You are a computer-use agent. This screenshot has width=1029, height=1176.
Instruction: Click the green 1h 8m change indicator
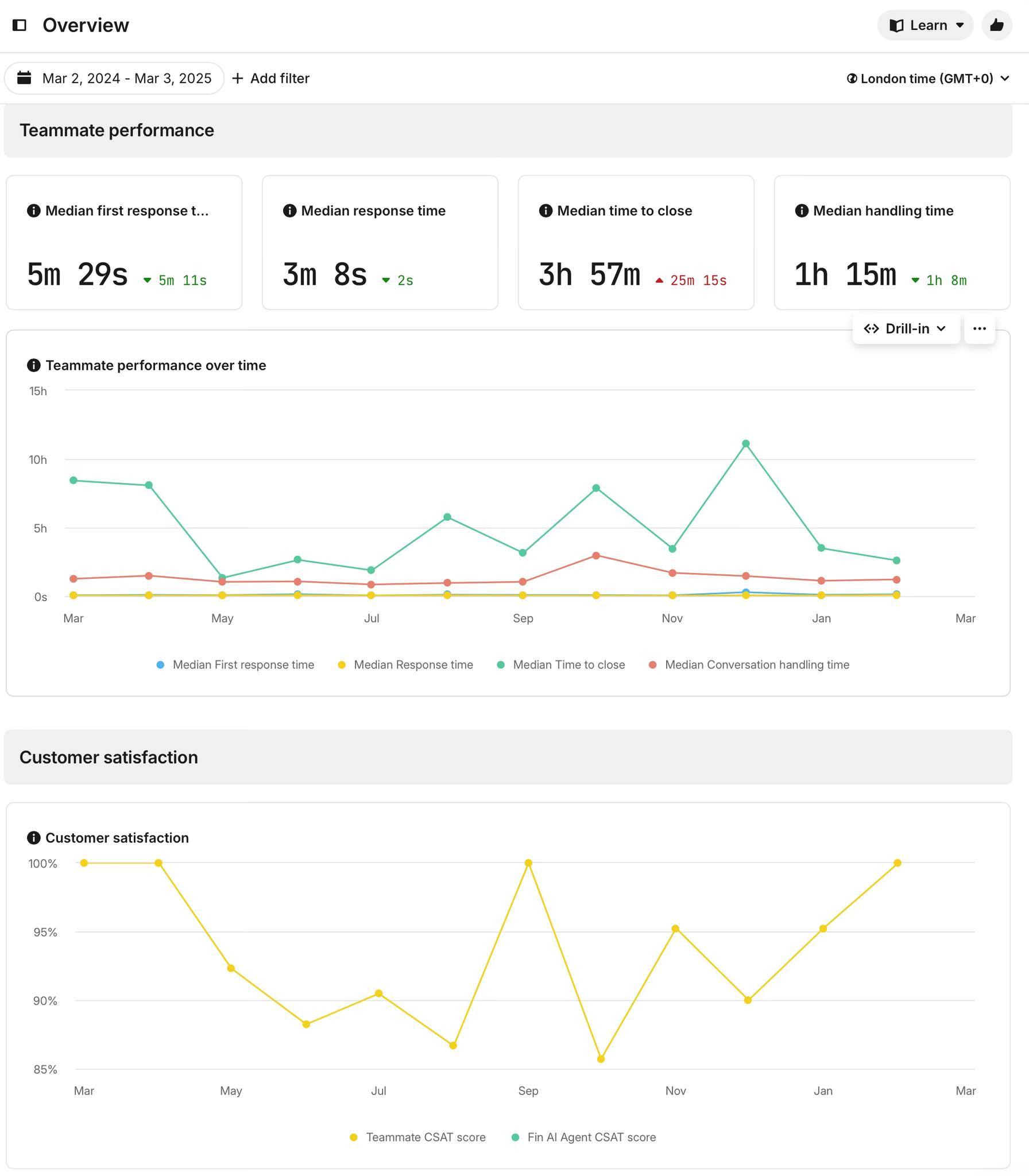939,280
